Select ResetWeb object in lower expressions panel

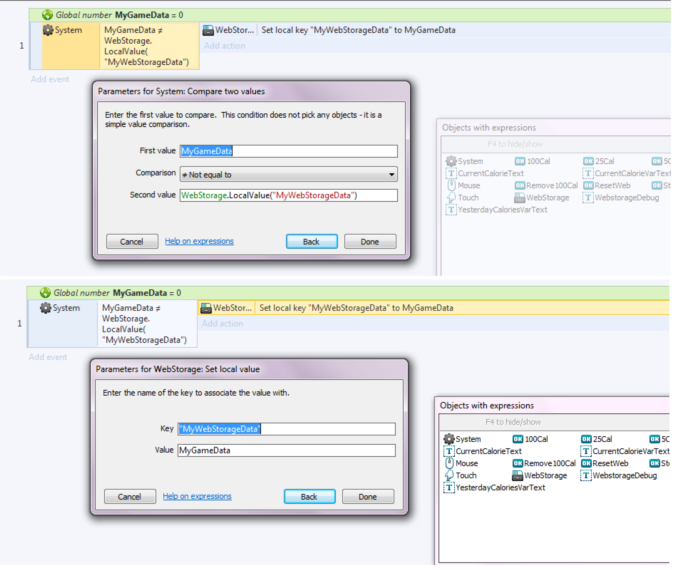(x=605, y=463)
